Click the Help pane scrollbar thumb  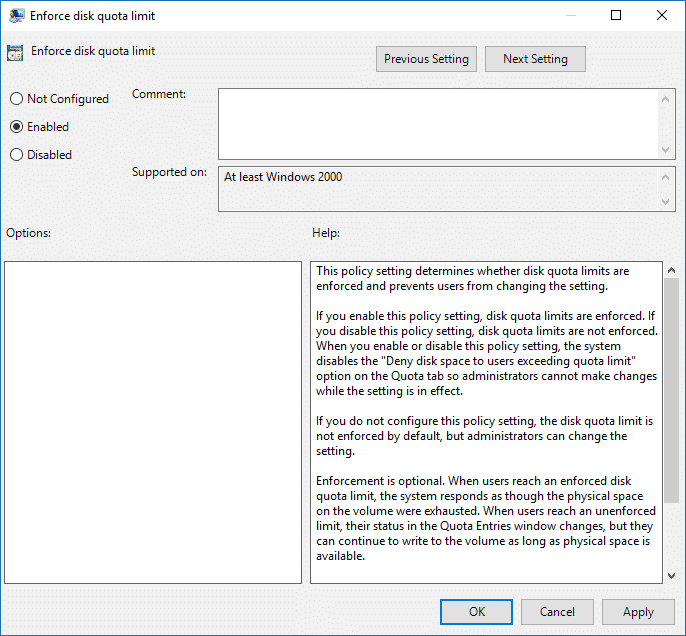click(672, 390)
